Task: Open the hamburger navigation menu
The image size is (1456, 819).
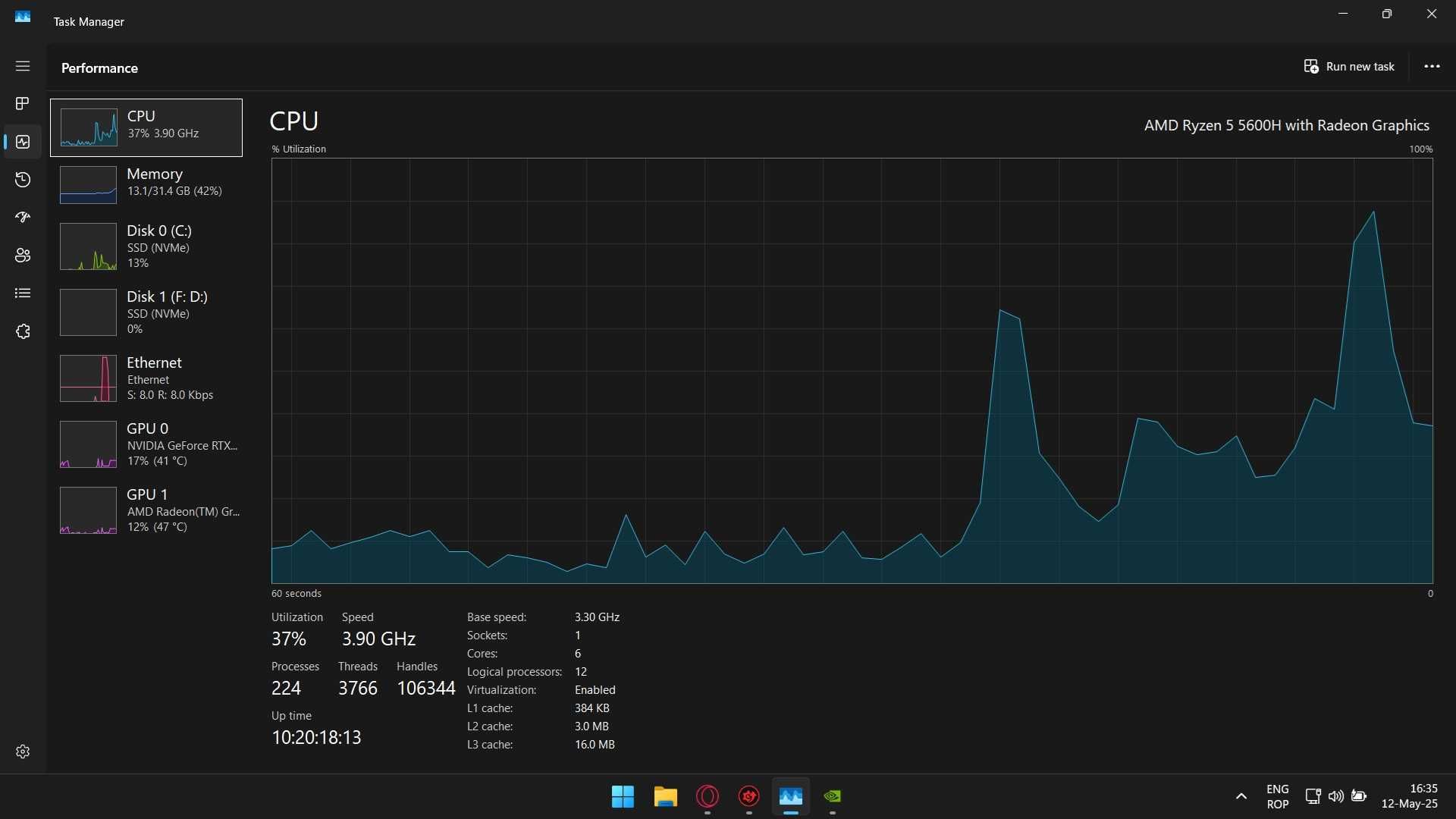Action: click(x=23, y=66)
